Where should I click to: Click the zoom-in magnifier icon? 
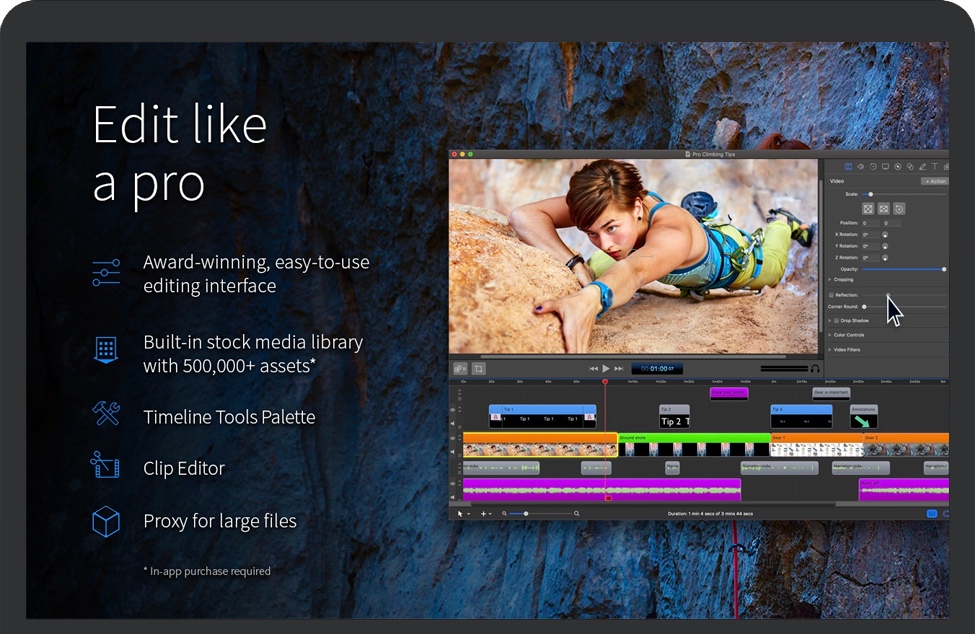(576, 514)
